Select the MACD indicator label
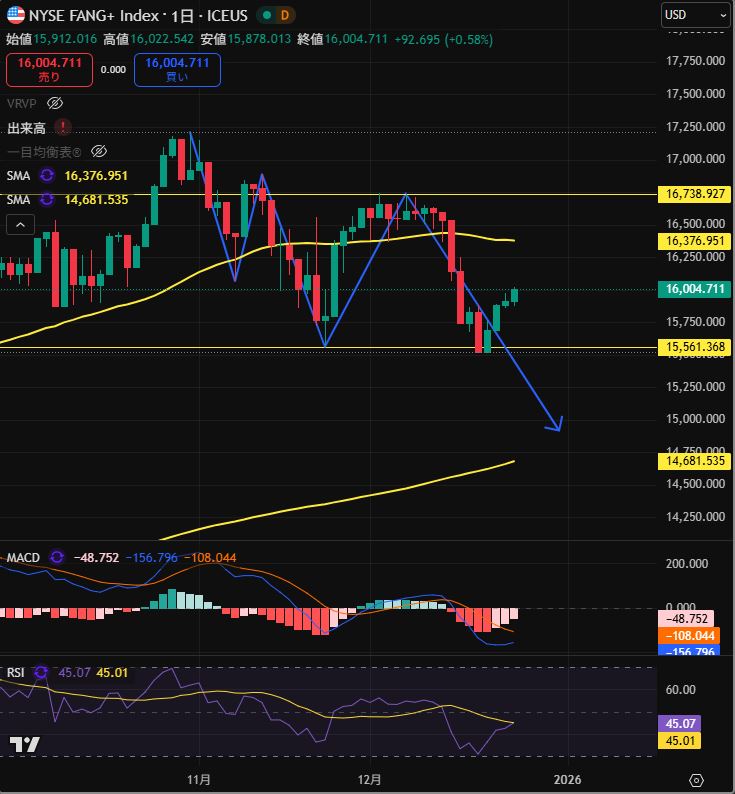The image size is (735, 794). point(22,556)
